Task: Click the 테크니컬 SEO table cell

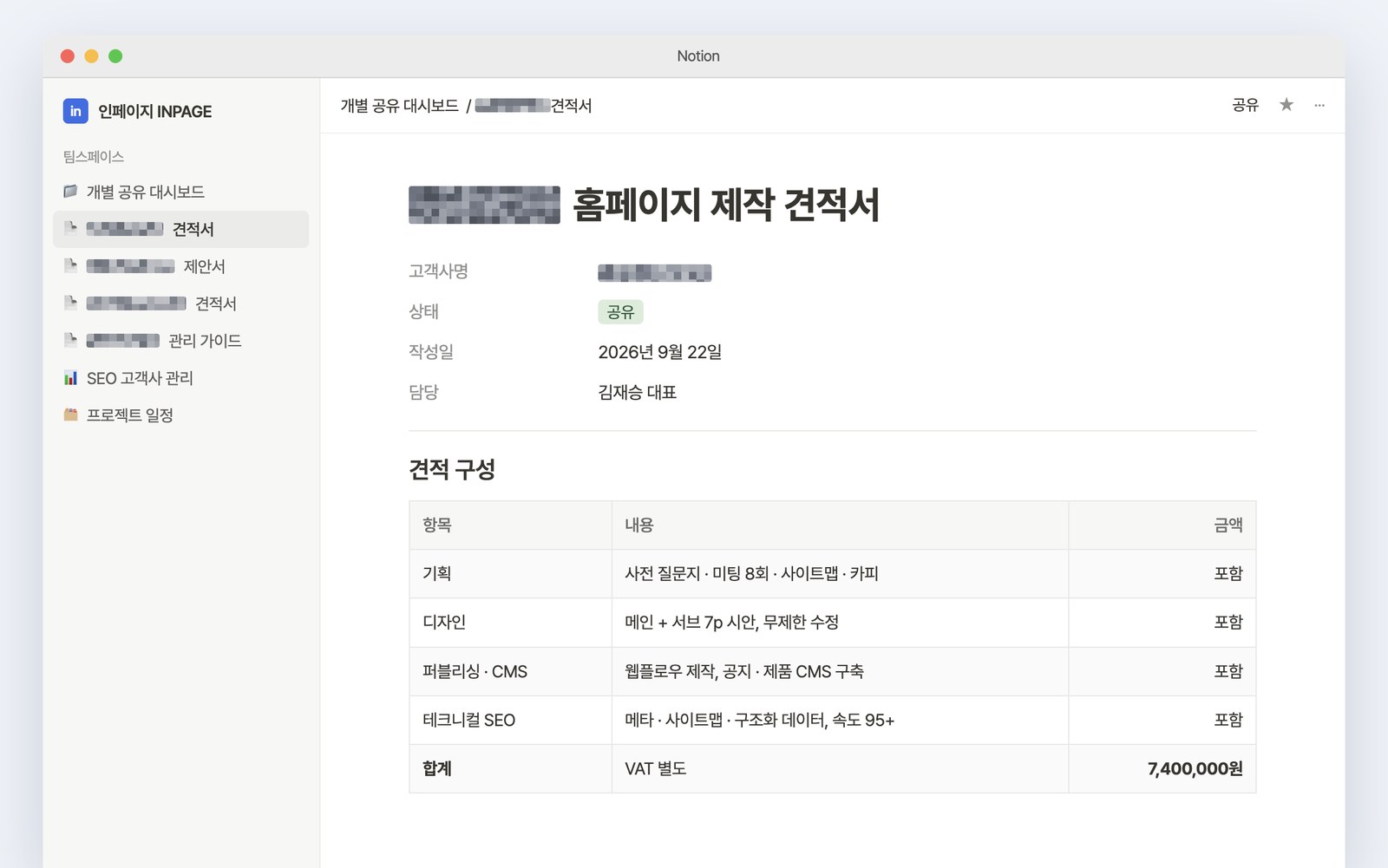Action: pyautogui.click(x=511, y=720)
